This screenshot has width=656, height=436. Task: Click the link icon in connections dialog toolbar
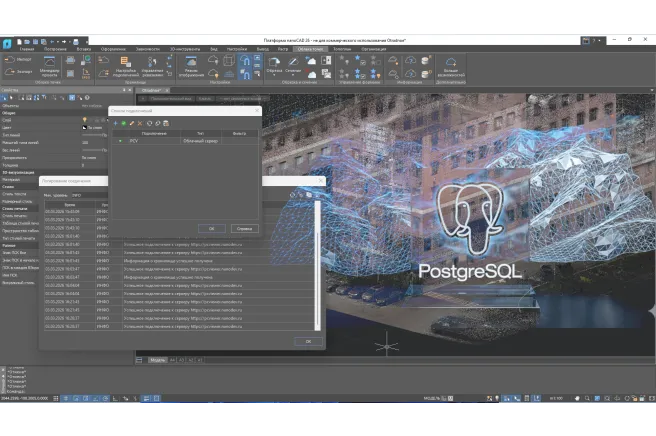(158, 123)
